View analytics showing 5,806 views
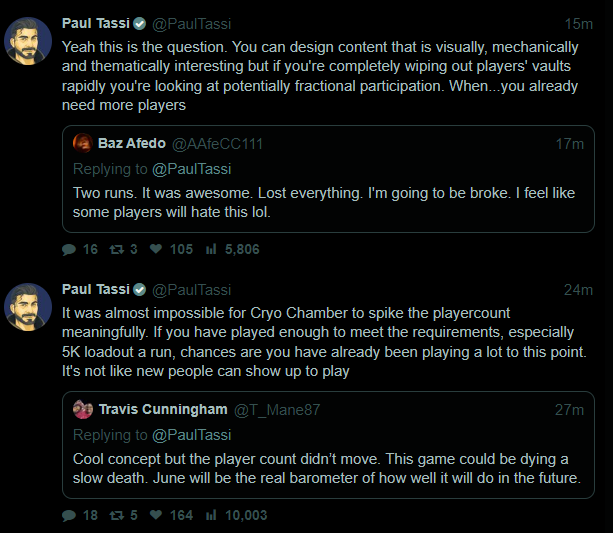Screen dimensions: 613x533 point(211,249)
